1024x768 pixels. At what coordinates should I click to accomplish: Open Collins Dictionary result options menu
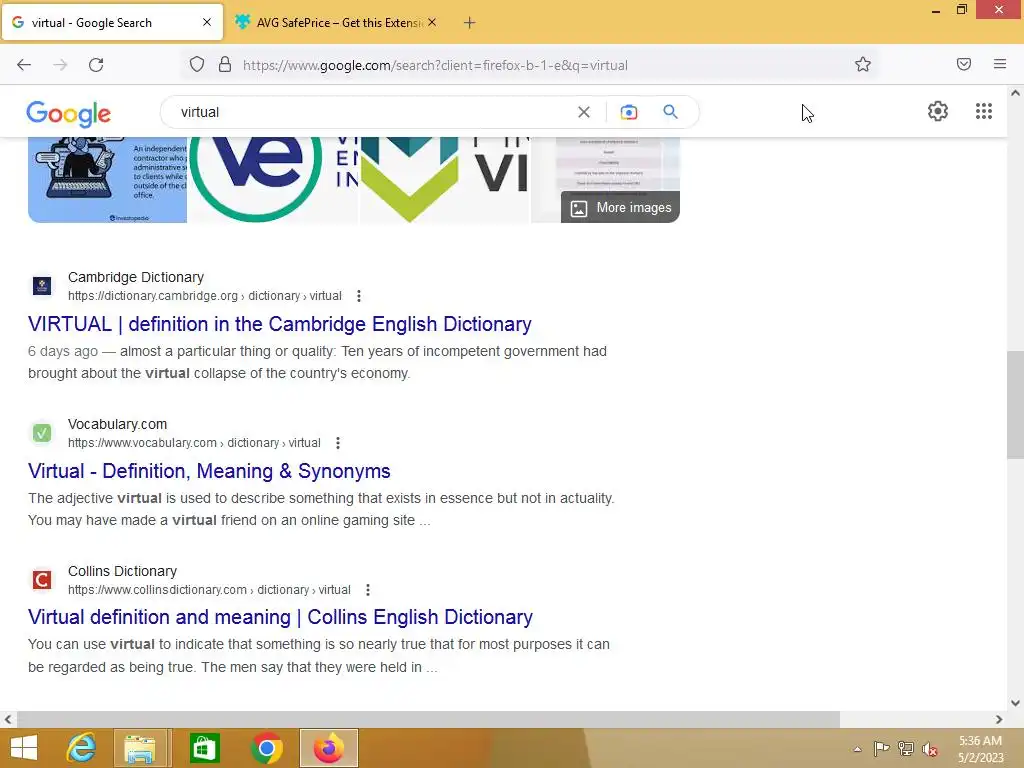pyautogui.click(x=368, y=590)
